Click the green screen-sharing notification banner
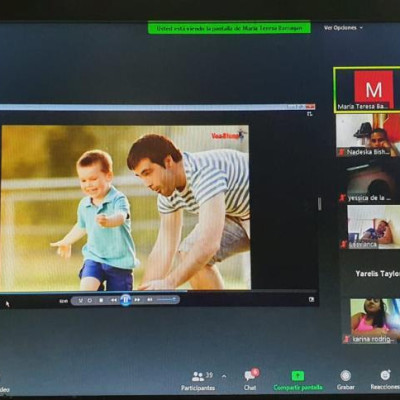The image size is (400, 400). (229, 29)
